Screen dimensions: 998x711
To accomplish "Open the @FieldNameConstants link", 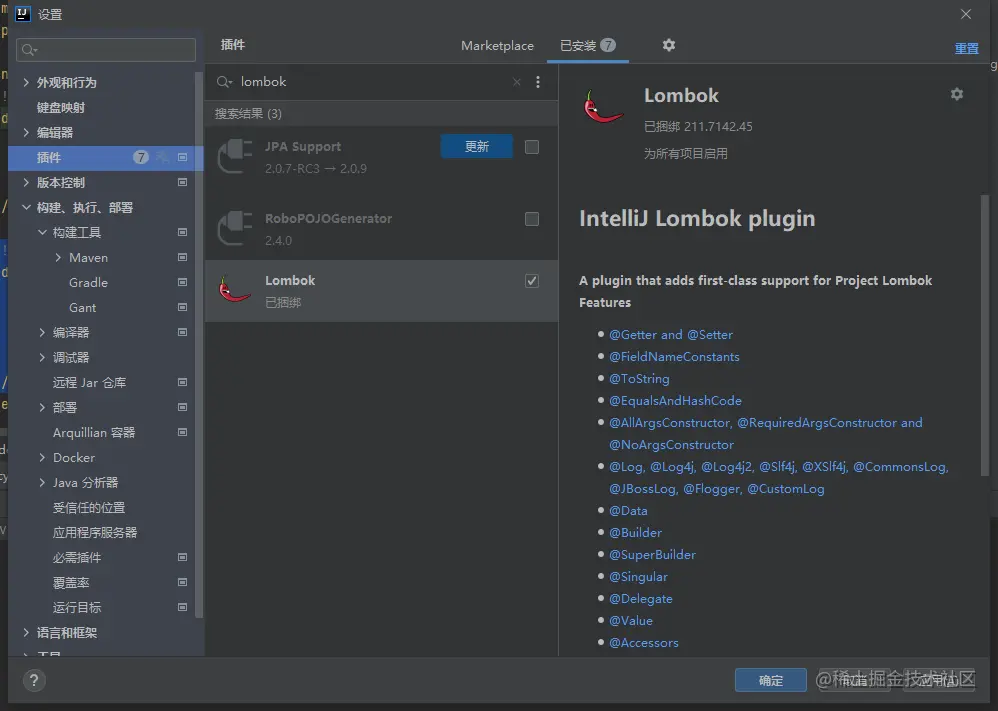I will 674,356.
